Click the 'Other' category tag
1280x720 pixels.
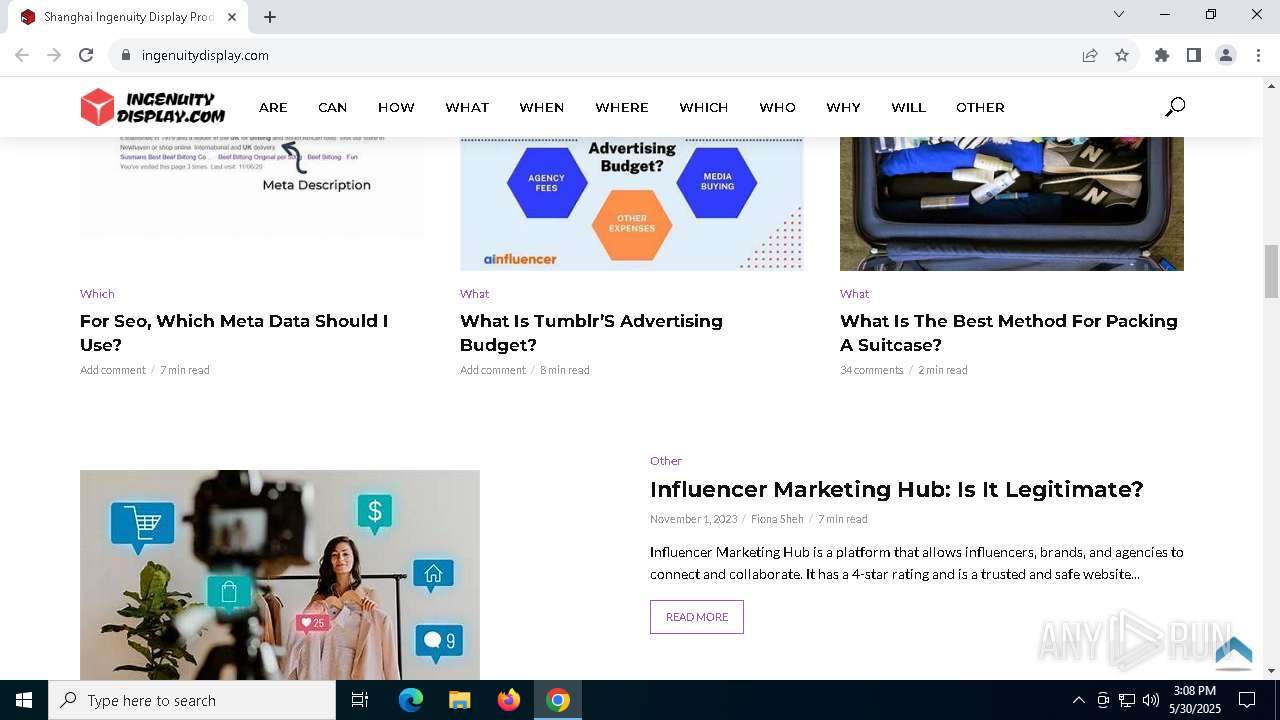666,461
